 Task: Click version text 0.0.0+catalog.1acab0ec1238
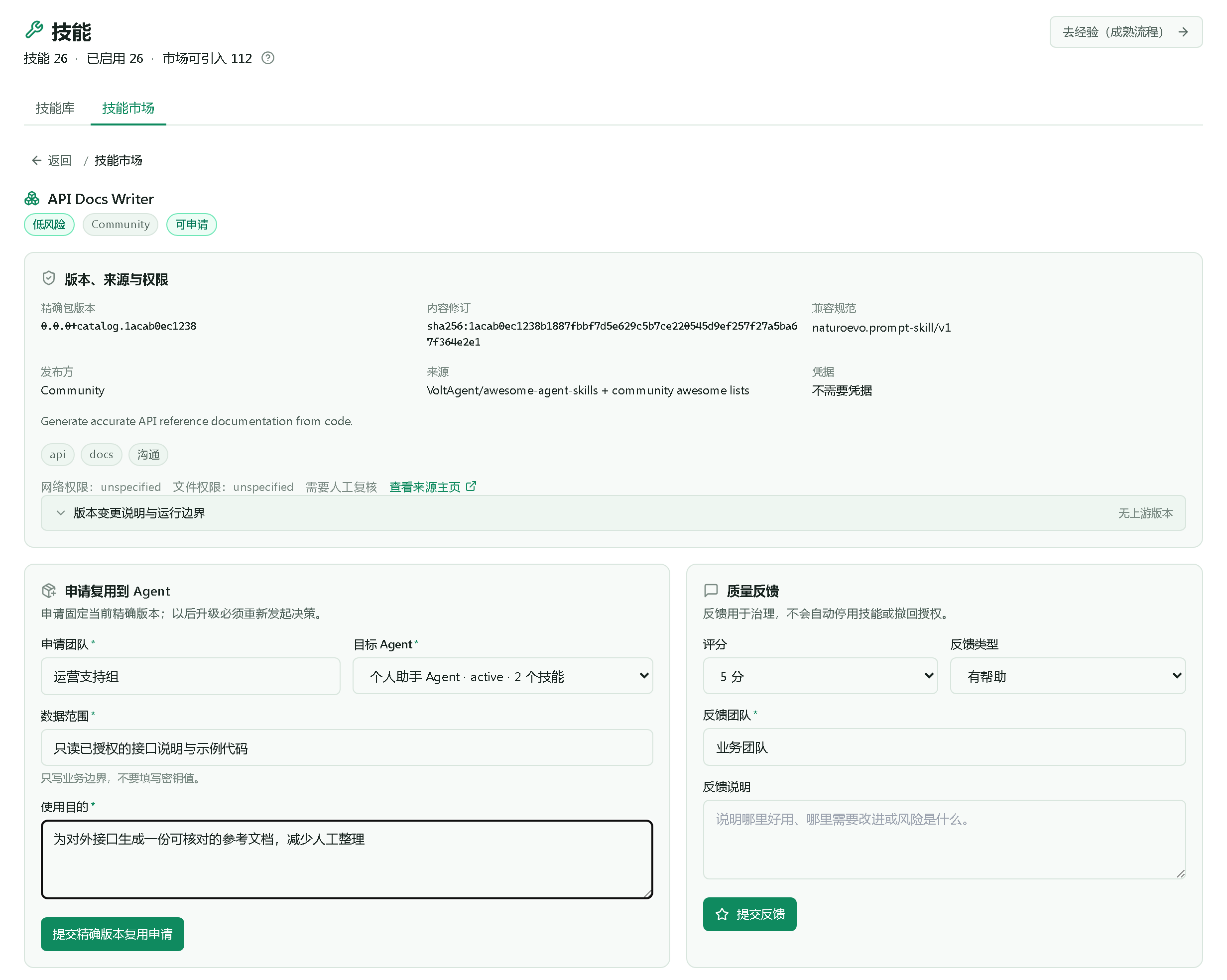click(119, 326)
